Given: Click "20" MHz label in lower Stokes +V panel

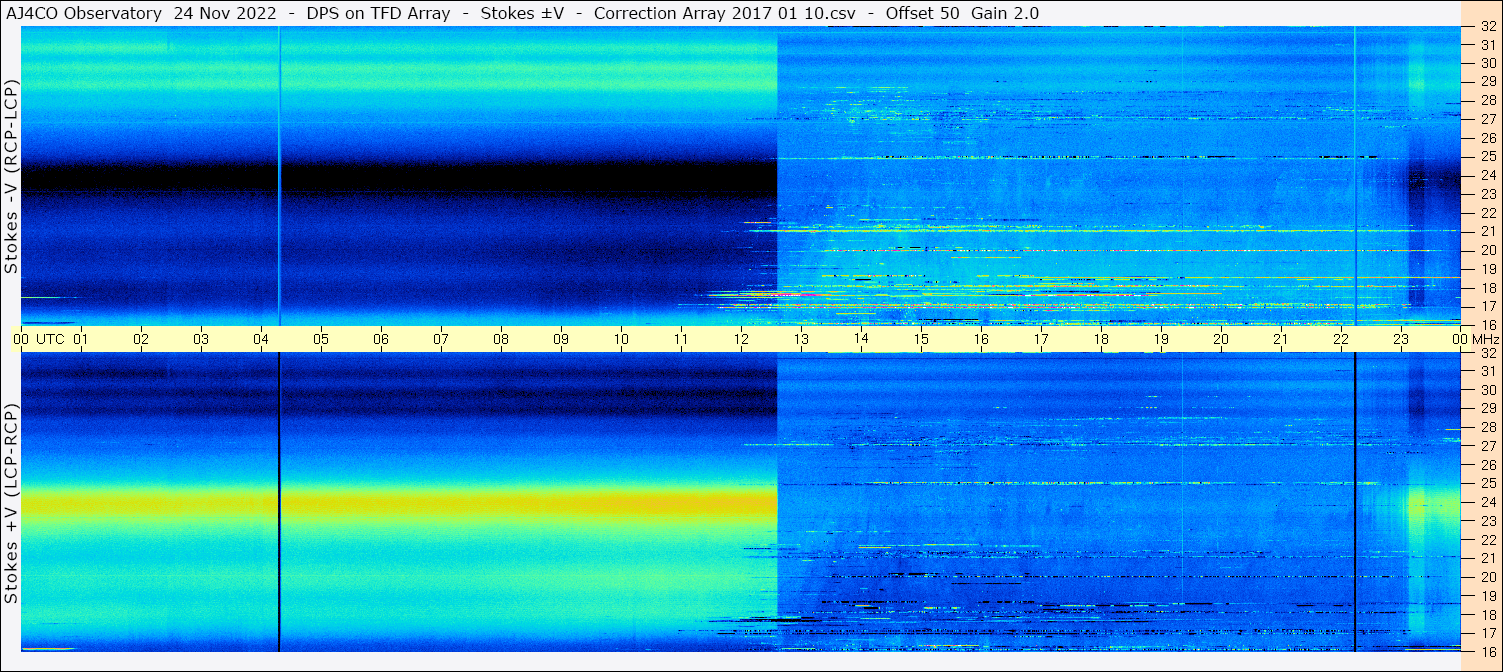Looking at the screenshot, I should click(x=1488, y=577).
